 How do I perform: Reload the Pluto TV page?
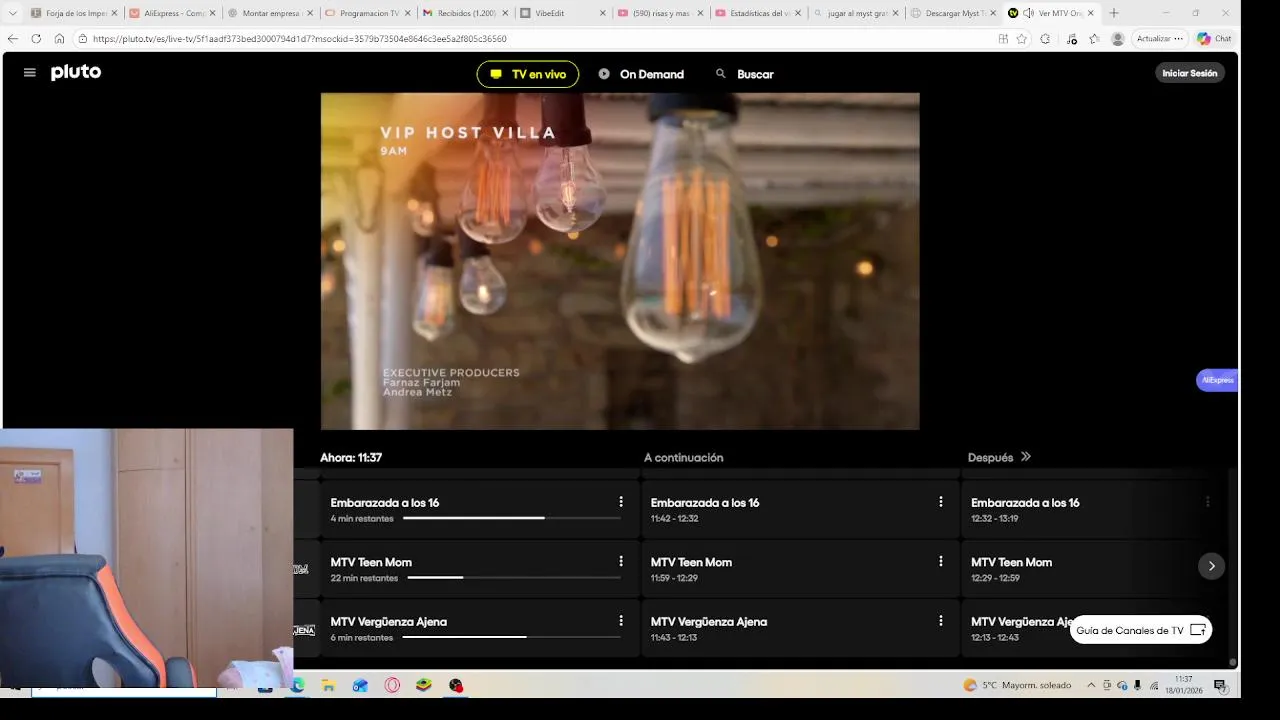pos(36,39)
